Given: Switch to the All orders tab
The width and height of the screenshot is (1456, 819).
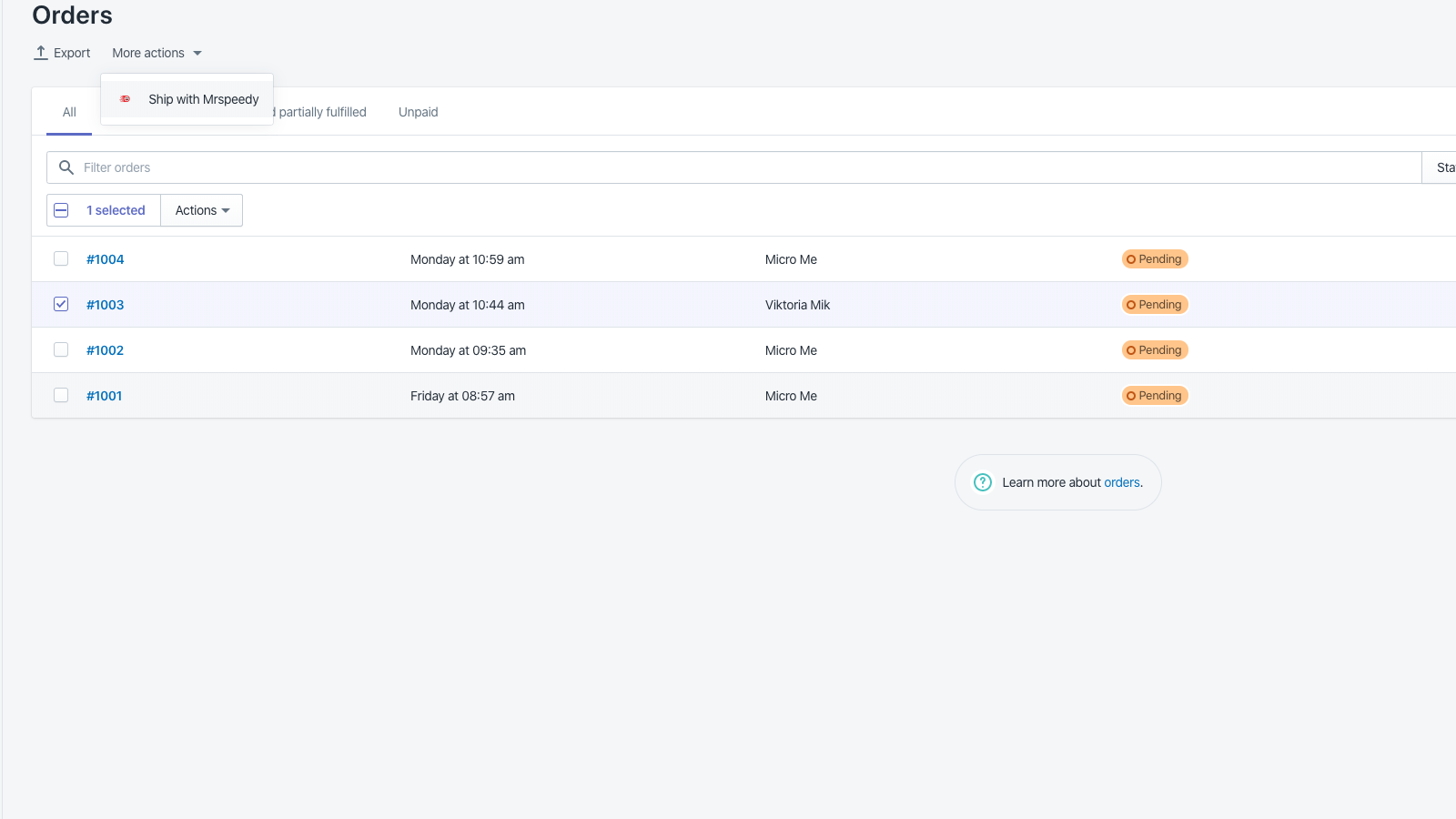Looking at the screenshot, I should [x=69, y=112].
